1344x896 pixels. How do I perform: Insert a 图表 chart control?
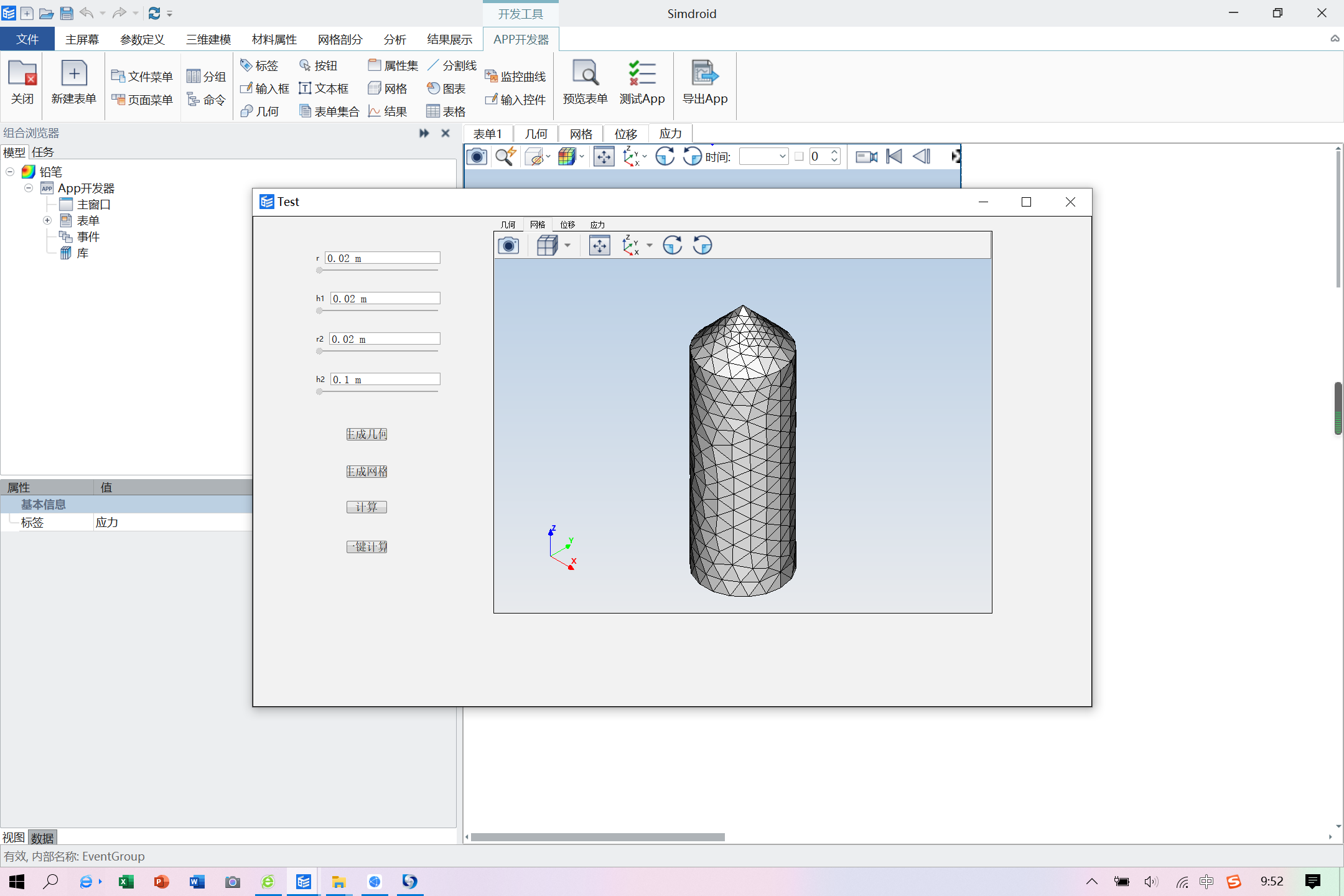click(446, 88)
